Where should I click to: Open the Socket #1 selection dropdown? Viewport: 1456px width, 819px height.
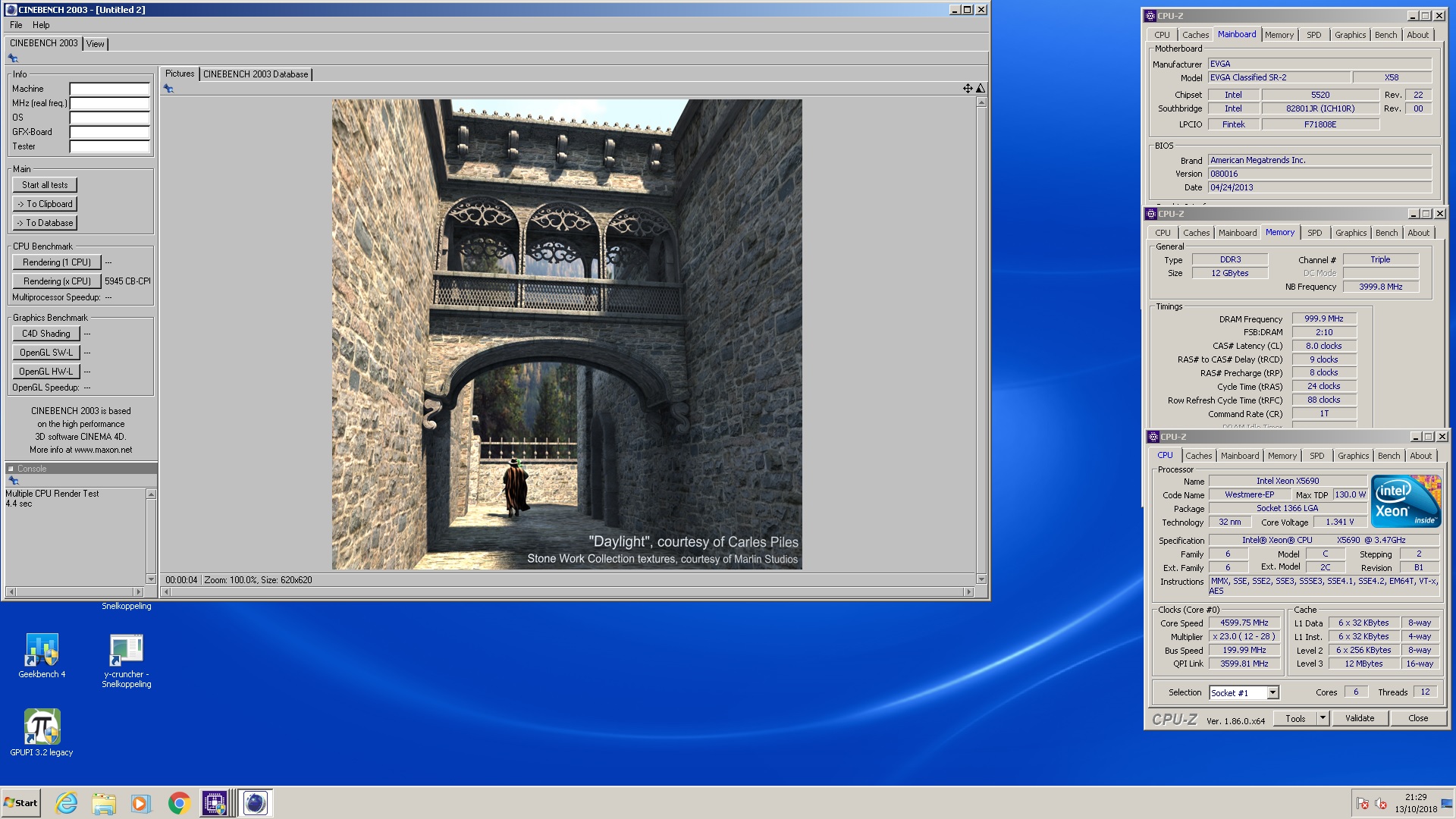click(1272, 692)
